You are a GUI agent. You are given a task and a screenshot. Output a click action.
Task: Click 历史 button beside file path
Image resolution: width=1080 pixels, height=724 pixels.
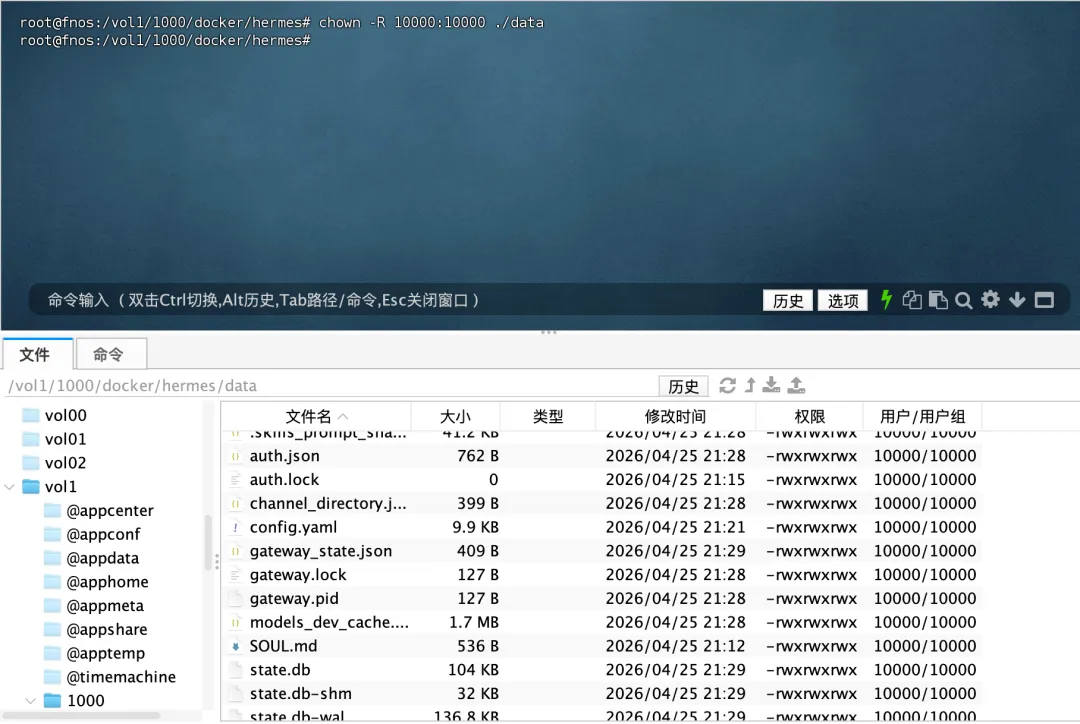click(x=683, y=386)
